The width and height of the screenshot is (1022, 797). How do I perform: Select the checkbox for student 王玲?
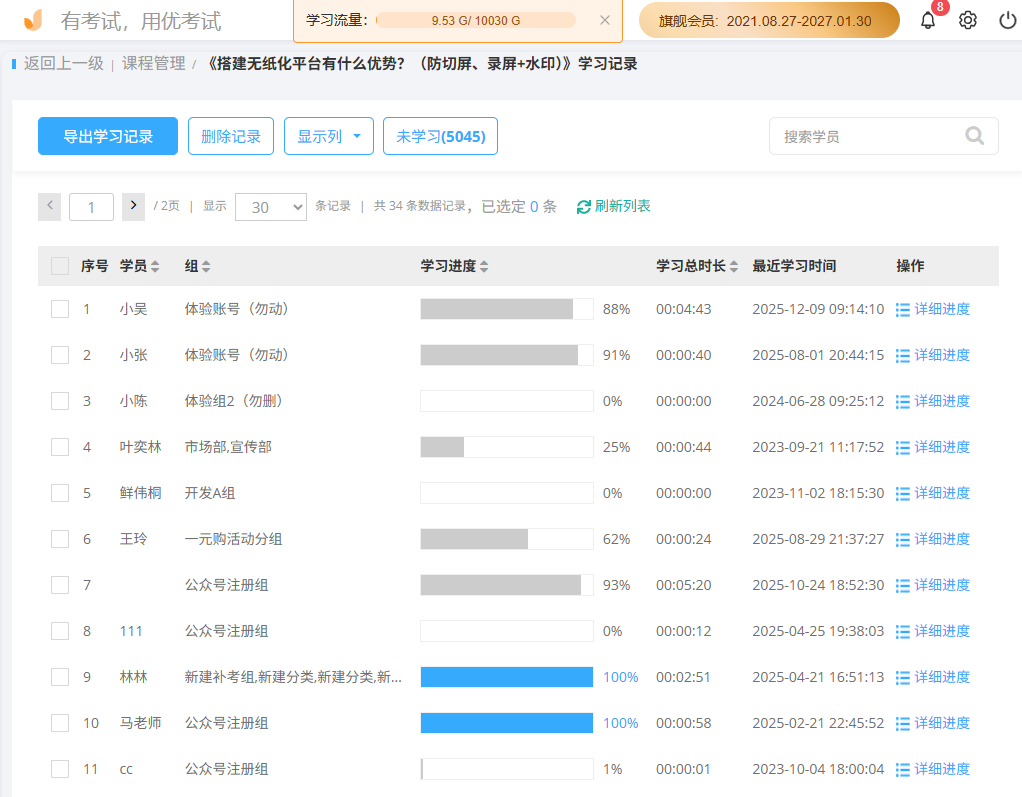click(x=59, y=538)
